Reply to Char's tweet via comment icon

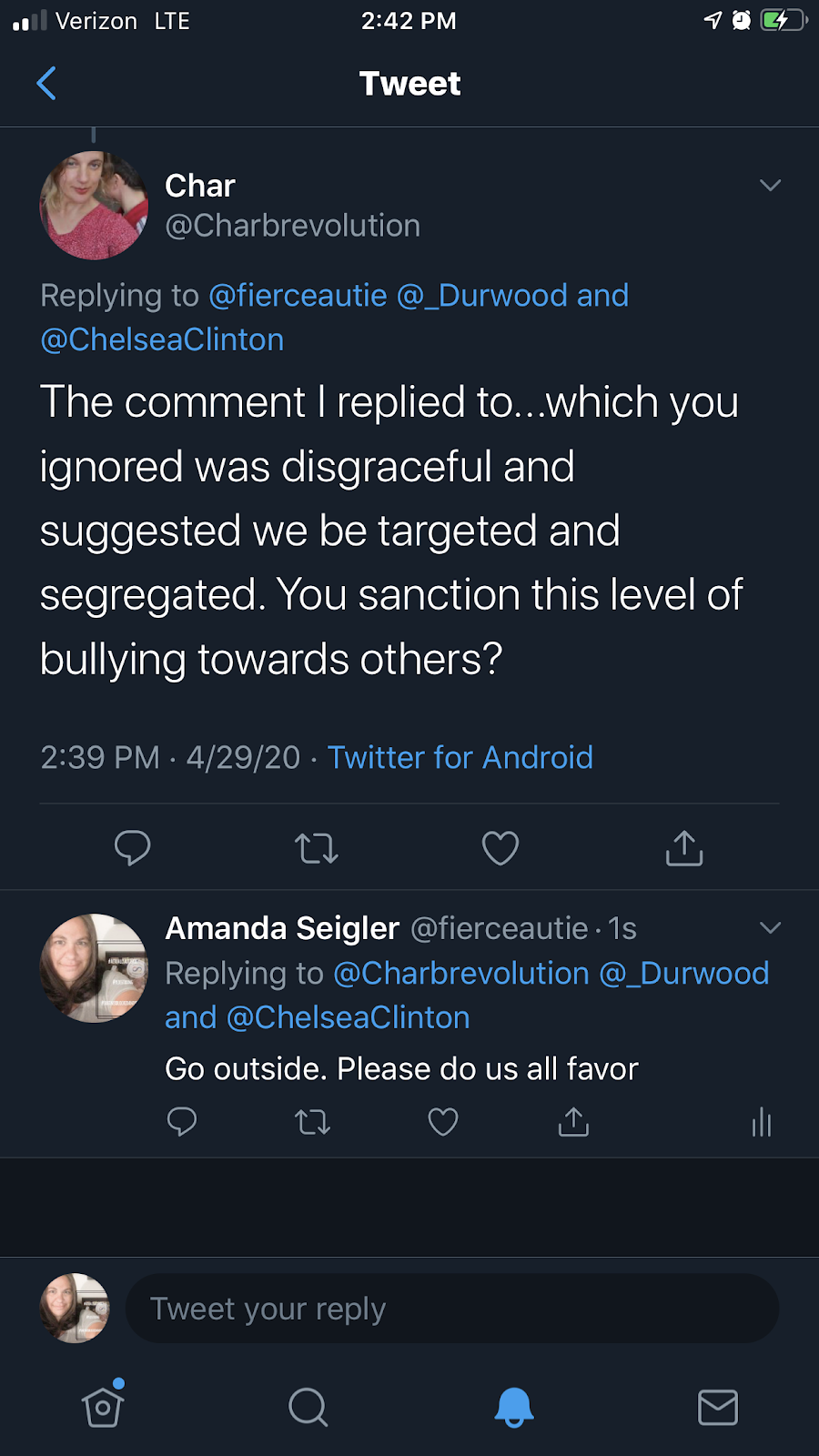click(x=133, y=848)
